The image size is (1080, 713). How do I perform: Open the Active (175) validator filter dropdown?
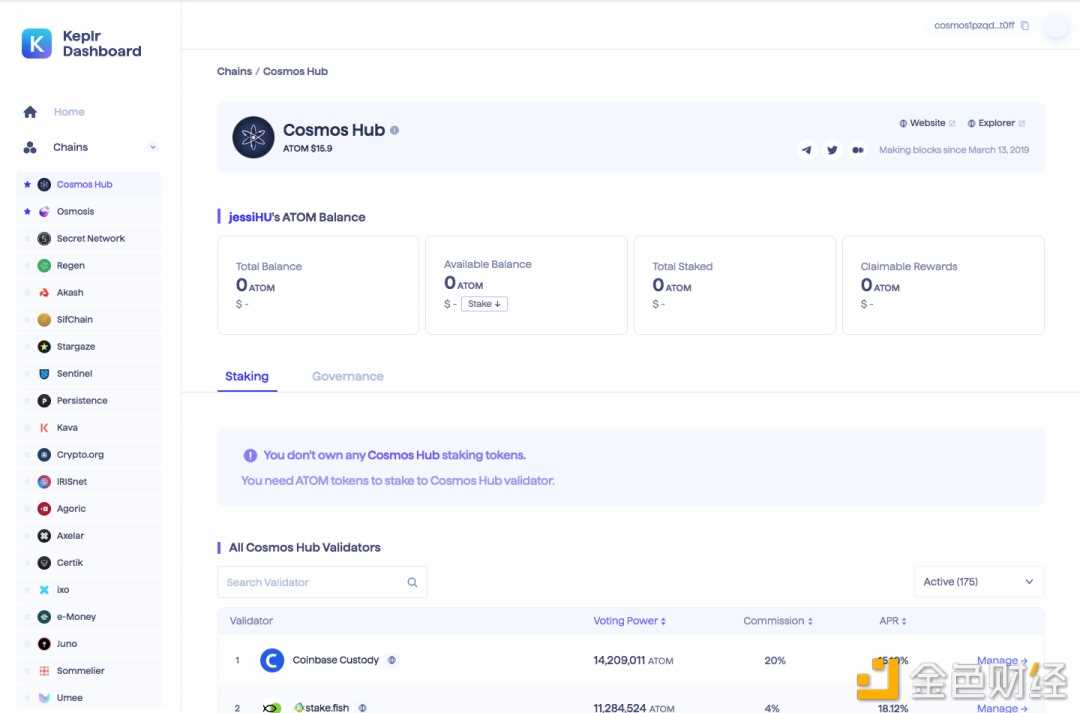point(978,582)
